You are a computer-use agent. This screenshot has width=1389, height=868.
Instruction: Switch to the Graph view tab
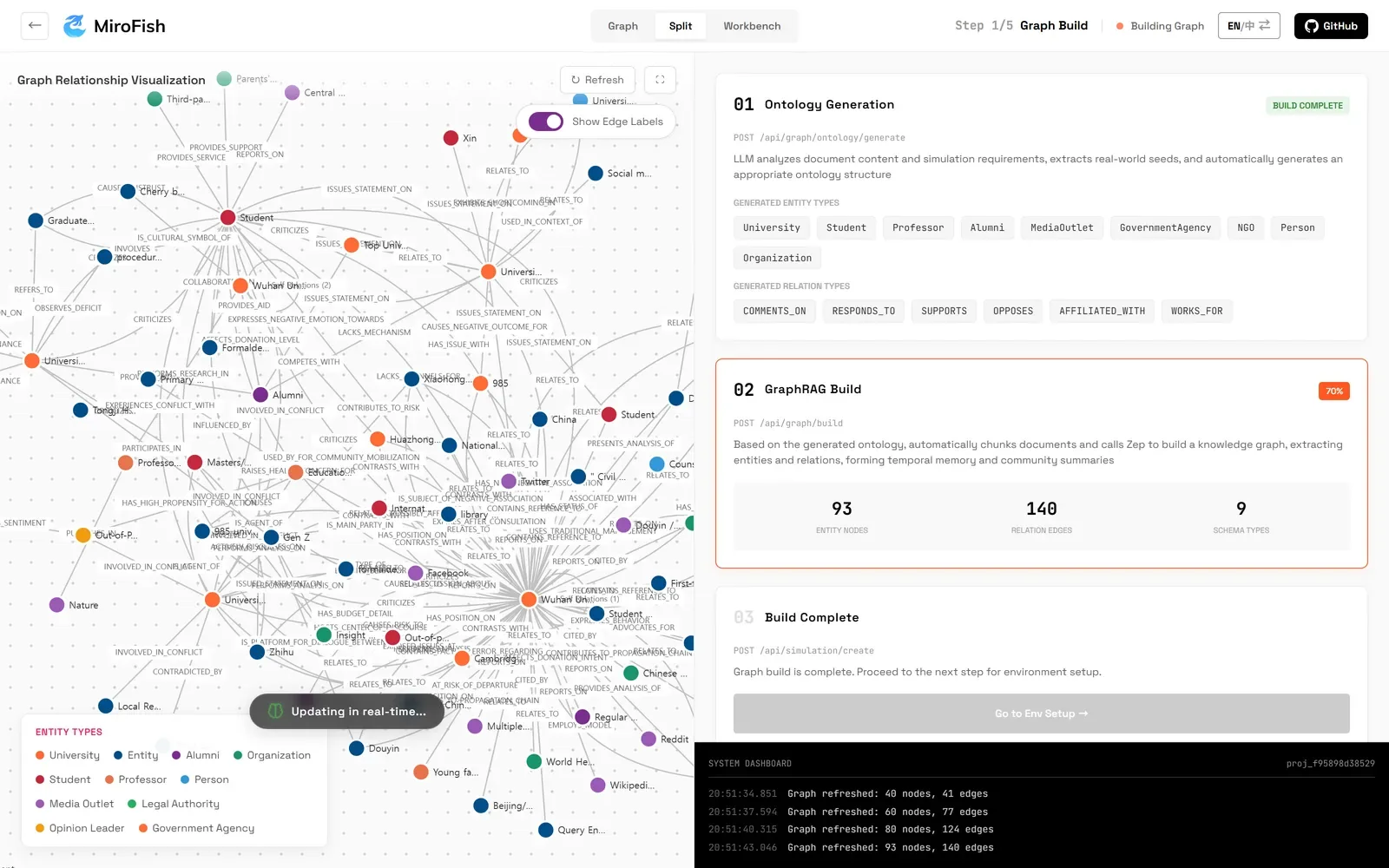coord(622,26)
